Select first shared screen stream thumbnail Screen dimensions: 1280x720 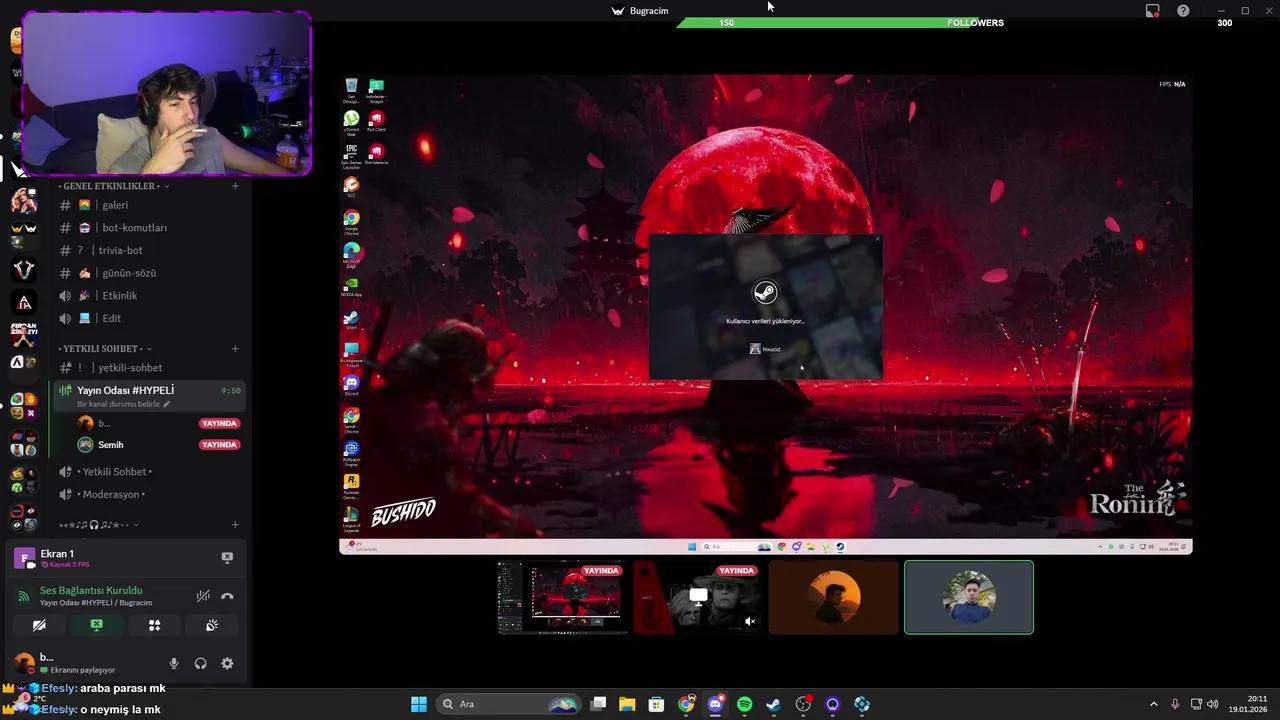[x=563, y=597]
